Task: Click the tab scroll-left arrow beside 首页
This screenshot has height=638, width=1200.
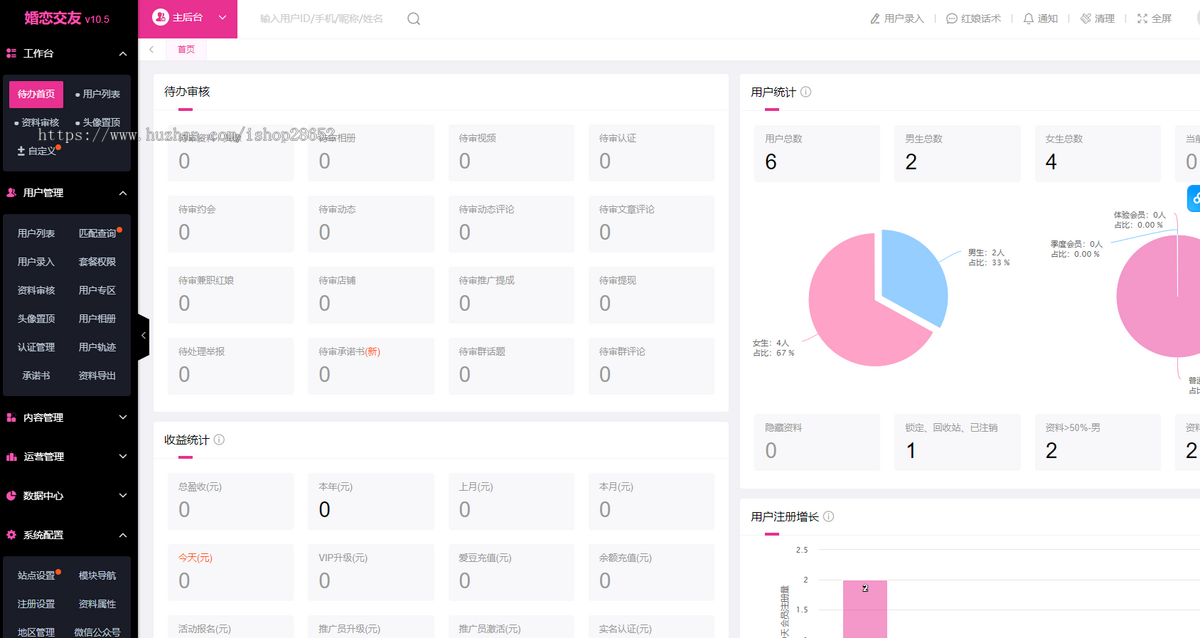Action: tap(151, 49)
